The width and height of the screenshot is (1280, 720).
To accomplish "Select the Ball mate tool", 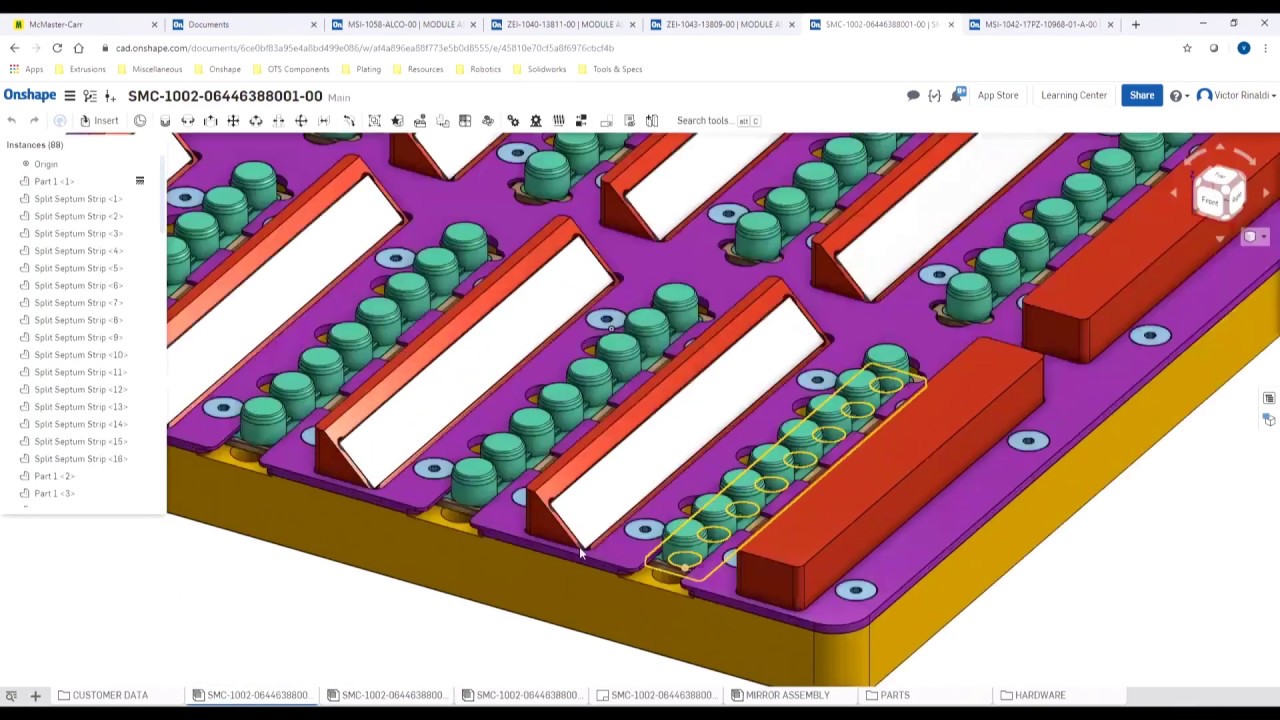I will tap(301, 121).
